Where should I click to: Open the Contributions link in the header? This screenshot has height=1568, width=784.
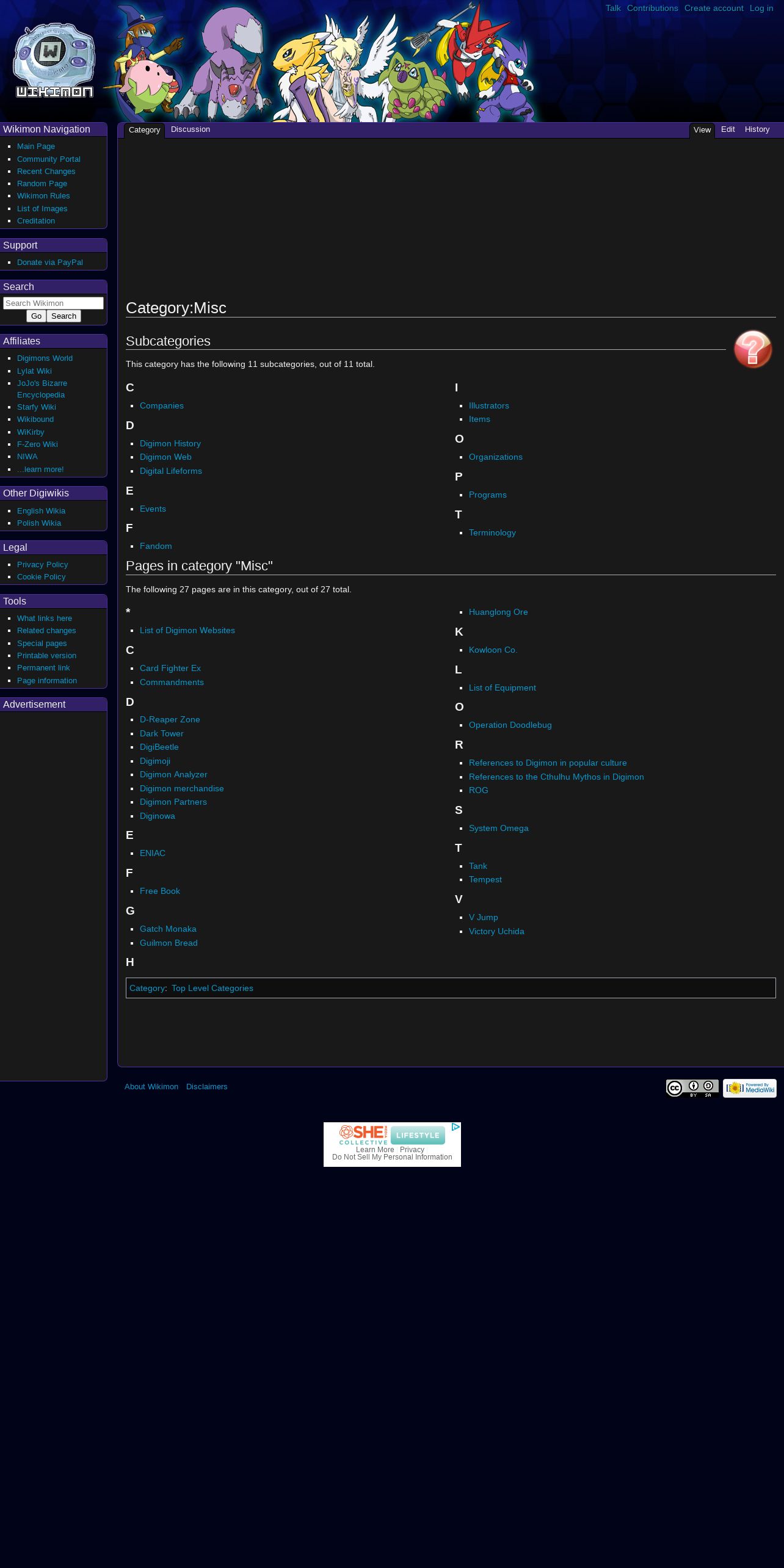(652, 8)
